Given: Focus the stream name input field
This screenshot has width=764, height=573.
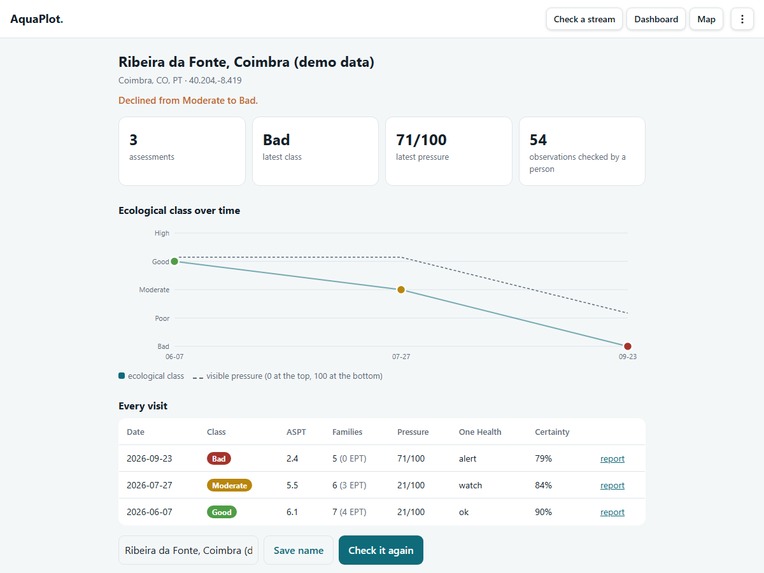Looking at the screenshot, I should click(x=189, y=550).
